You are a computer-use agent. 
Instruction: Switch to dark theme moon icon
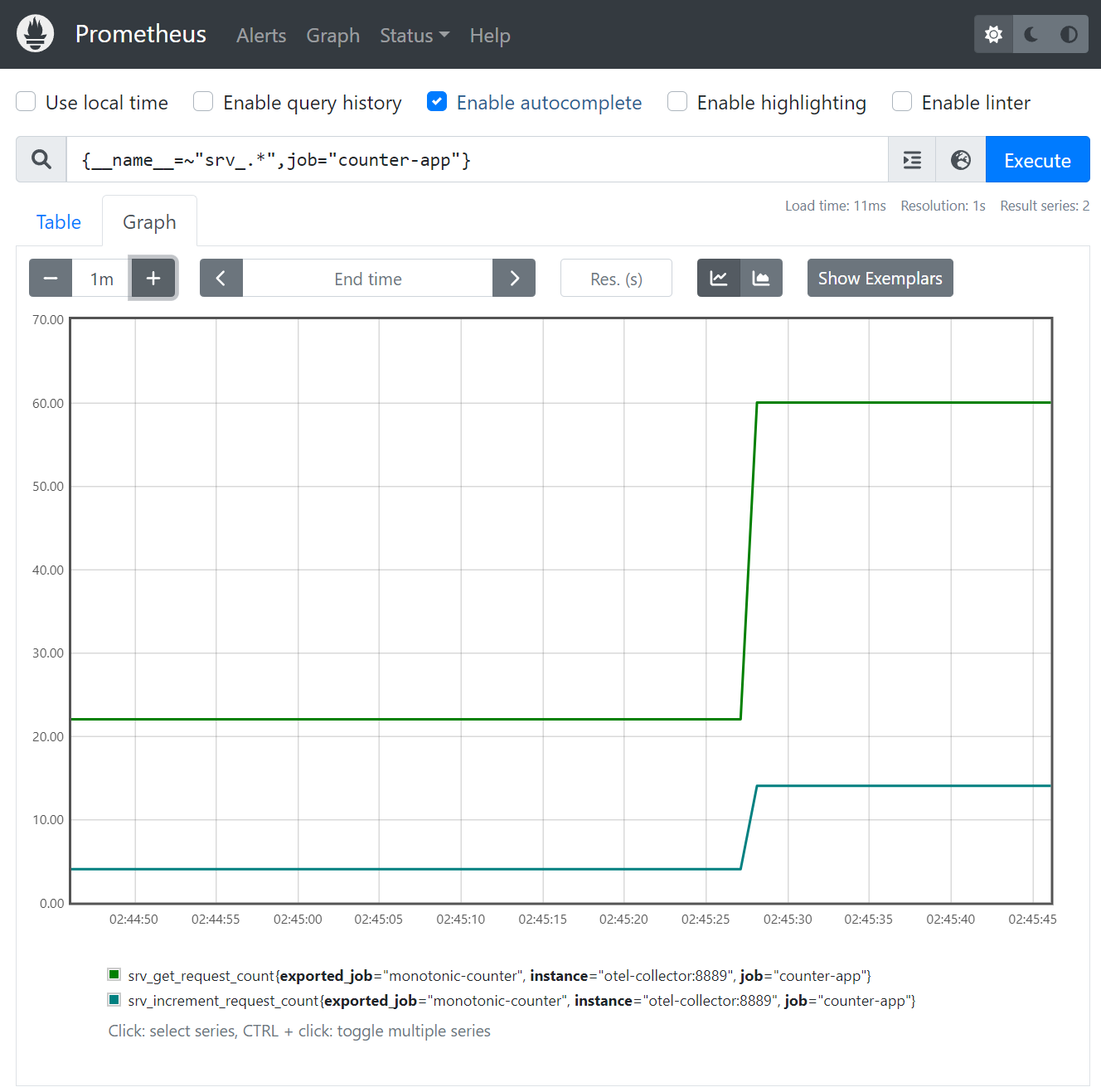[x=1031, y=34]
